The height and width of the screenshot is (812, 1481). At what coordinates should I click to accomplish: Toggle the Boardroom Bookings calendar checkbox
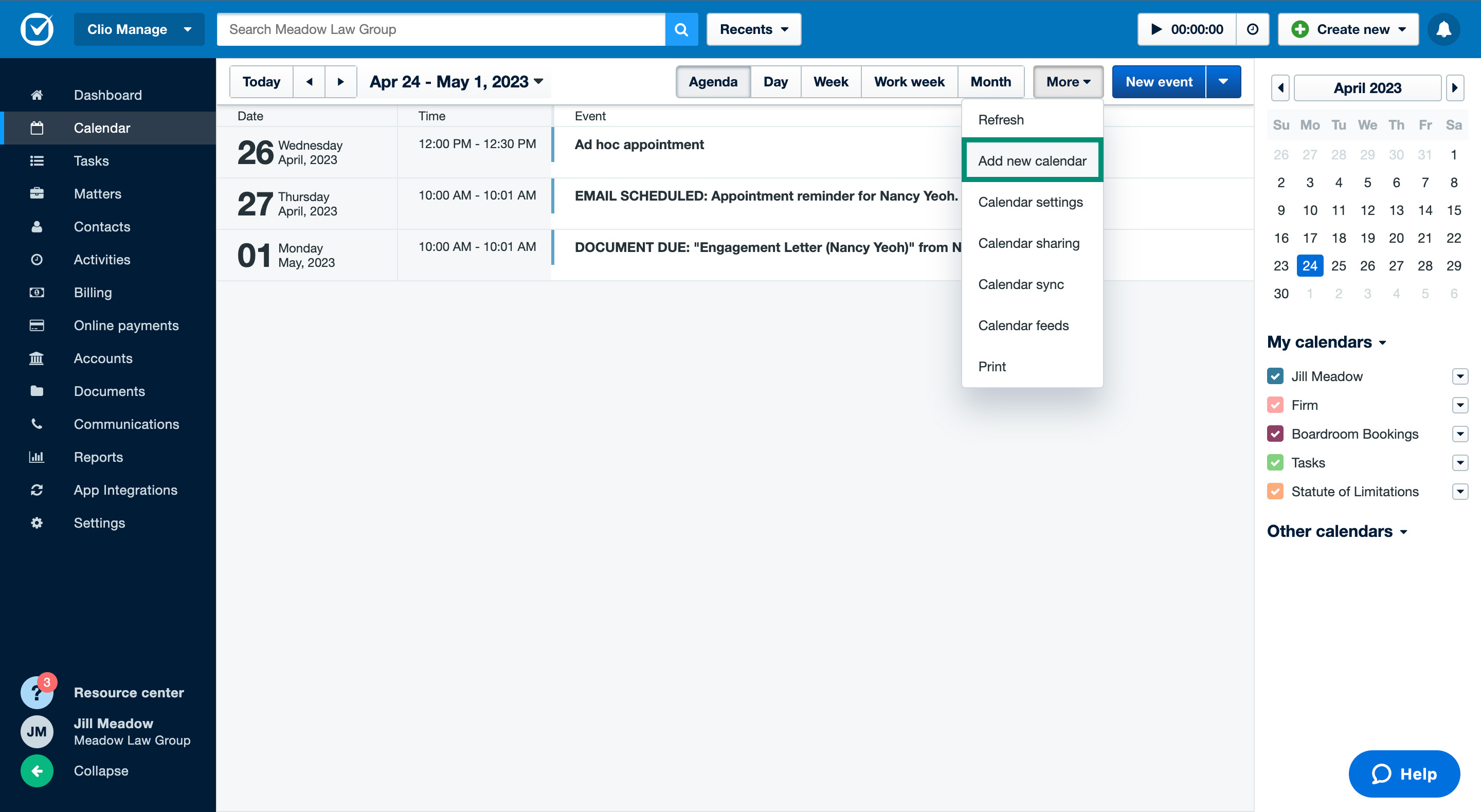tap(1275, 434)
